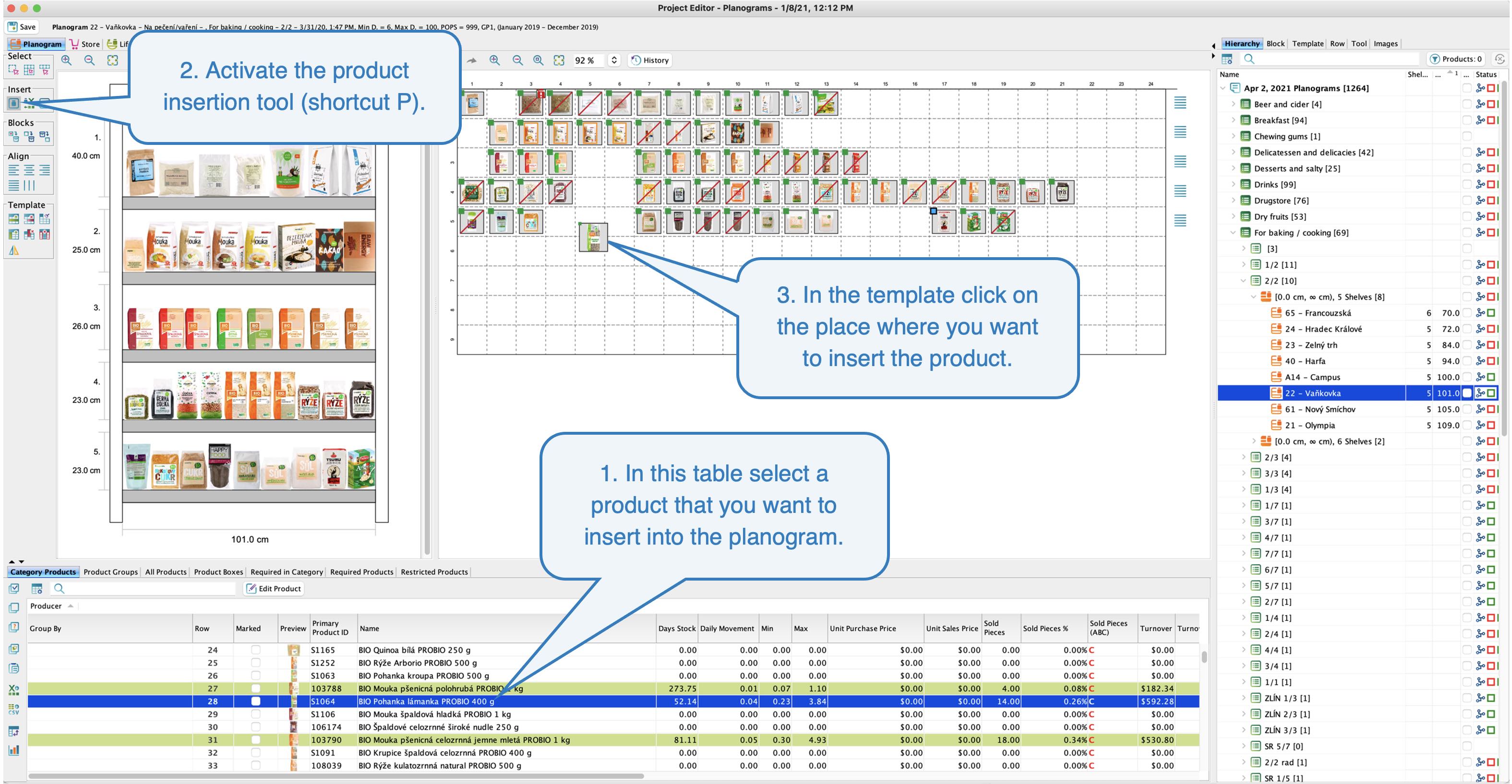The width and height of the screenshot is (1512, 784).
Task: Distribute products vertically in Align panel
Action: point(29,185)
